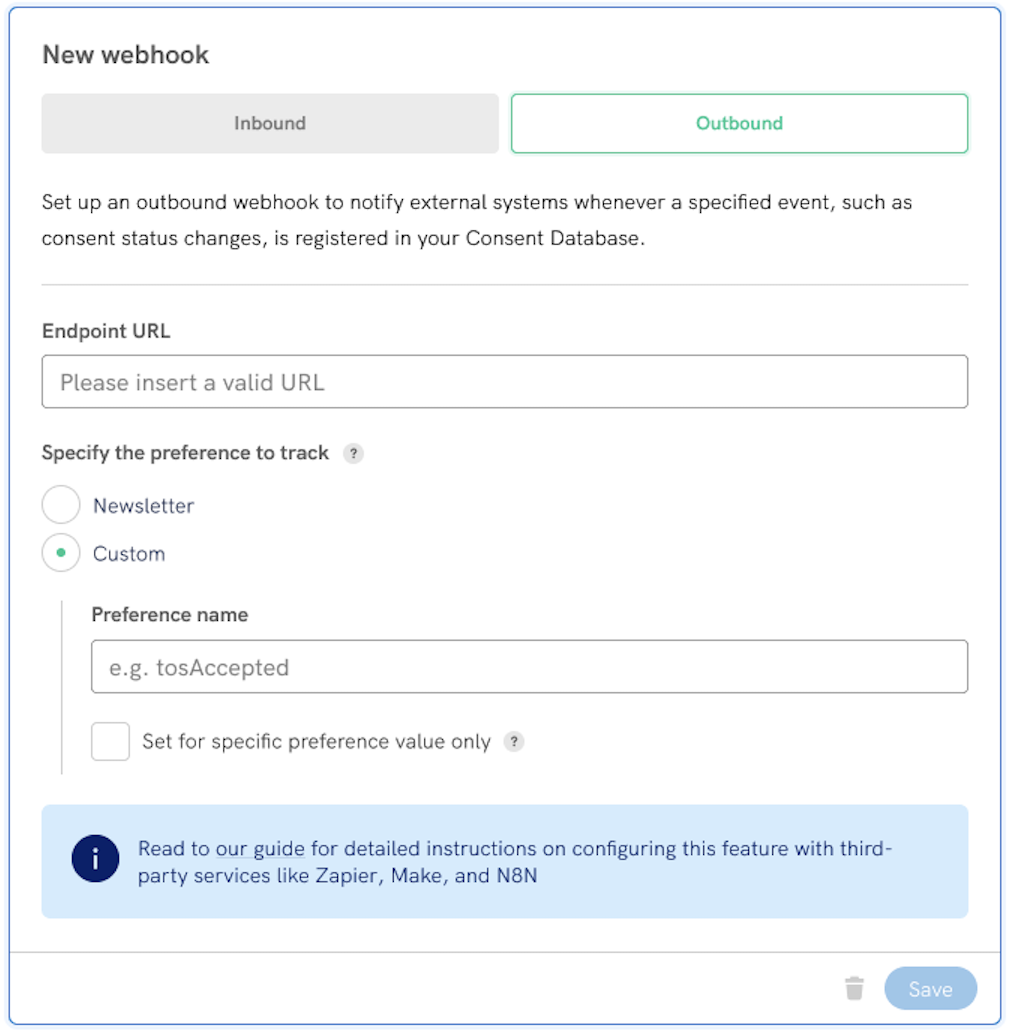Enable "Set for specific preference value only"
The image size is (1010, 1032).
tap(110, 741)
